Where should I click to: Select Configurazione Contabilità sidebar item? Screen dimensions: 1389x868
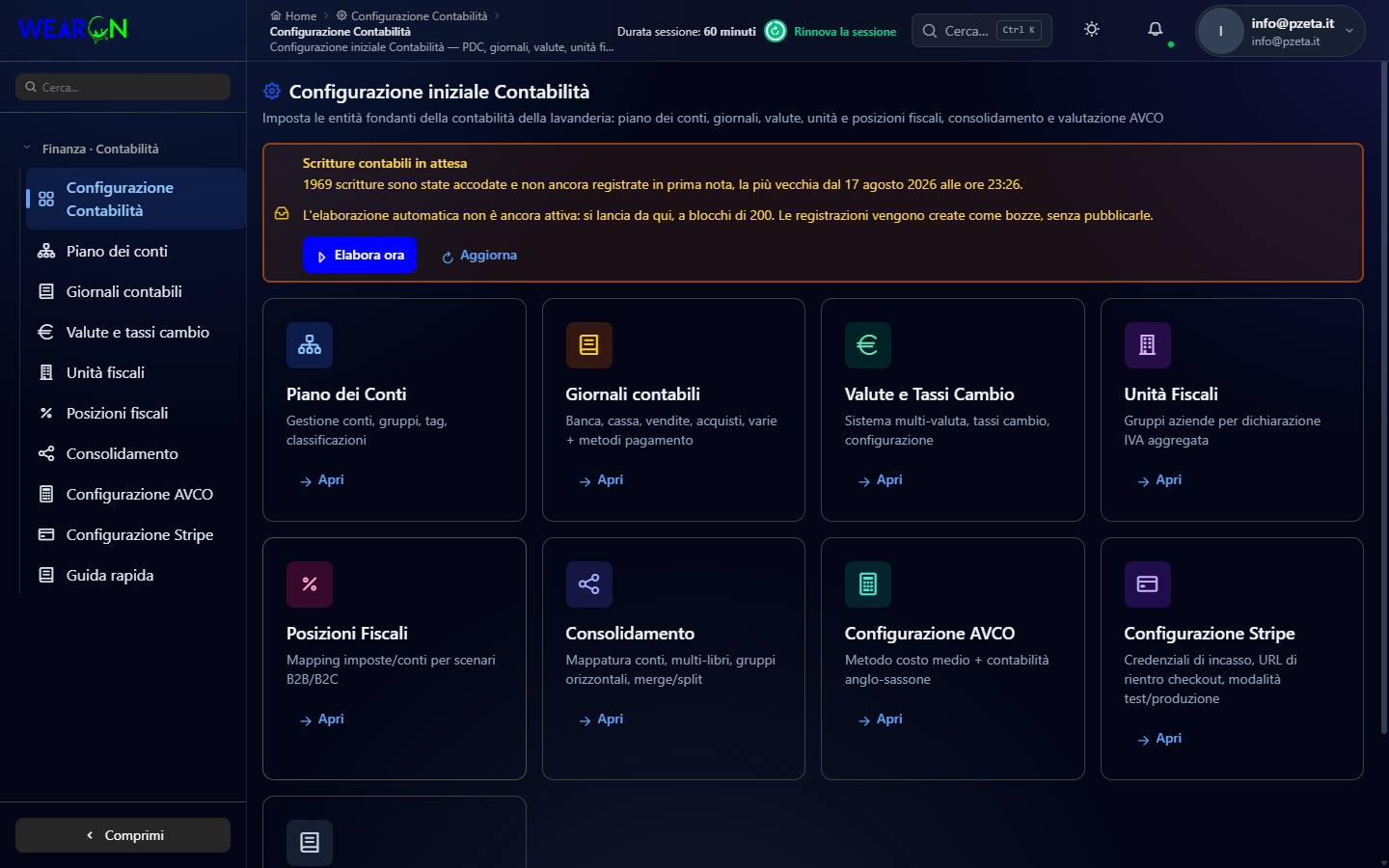pos(136,199)
